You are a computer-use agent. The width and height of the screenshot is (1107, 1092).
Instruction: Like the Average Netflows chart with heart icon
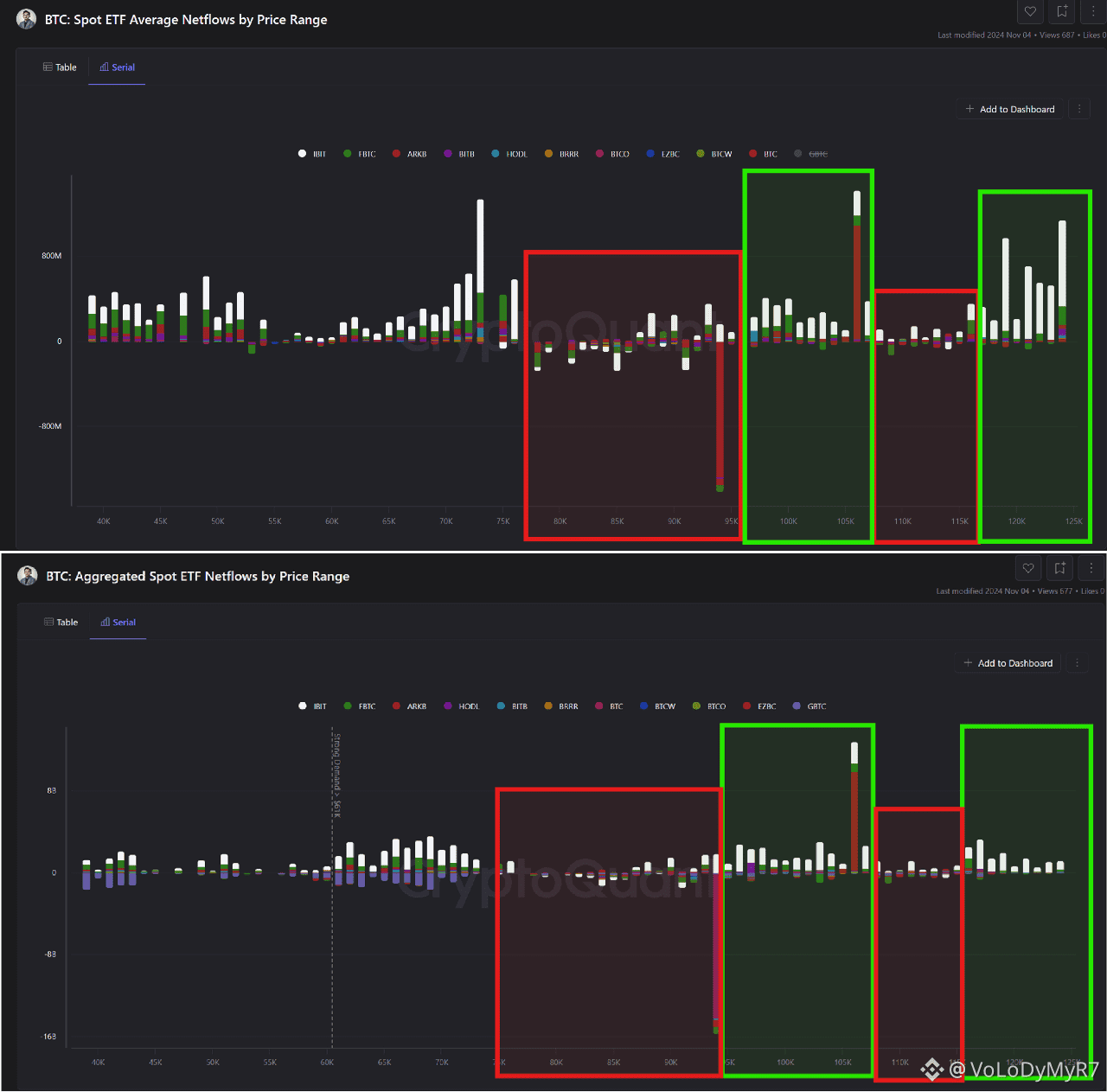tap(1030, 11)
